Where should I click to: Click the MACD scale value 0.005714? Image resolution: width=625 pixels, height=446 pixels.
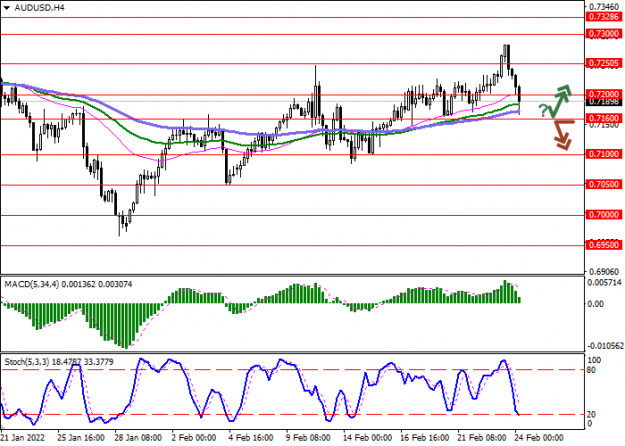[x=604, y=283]
